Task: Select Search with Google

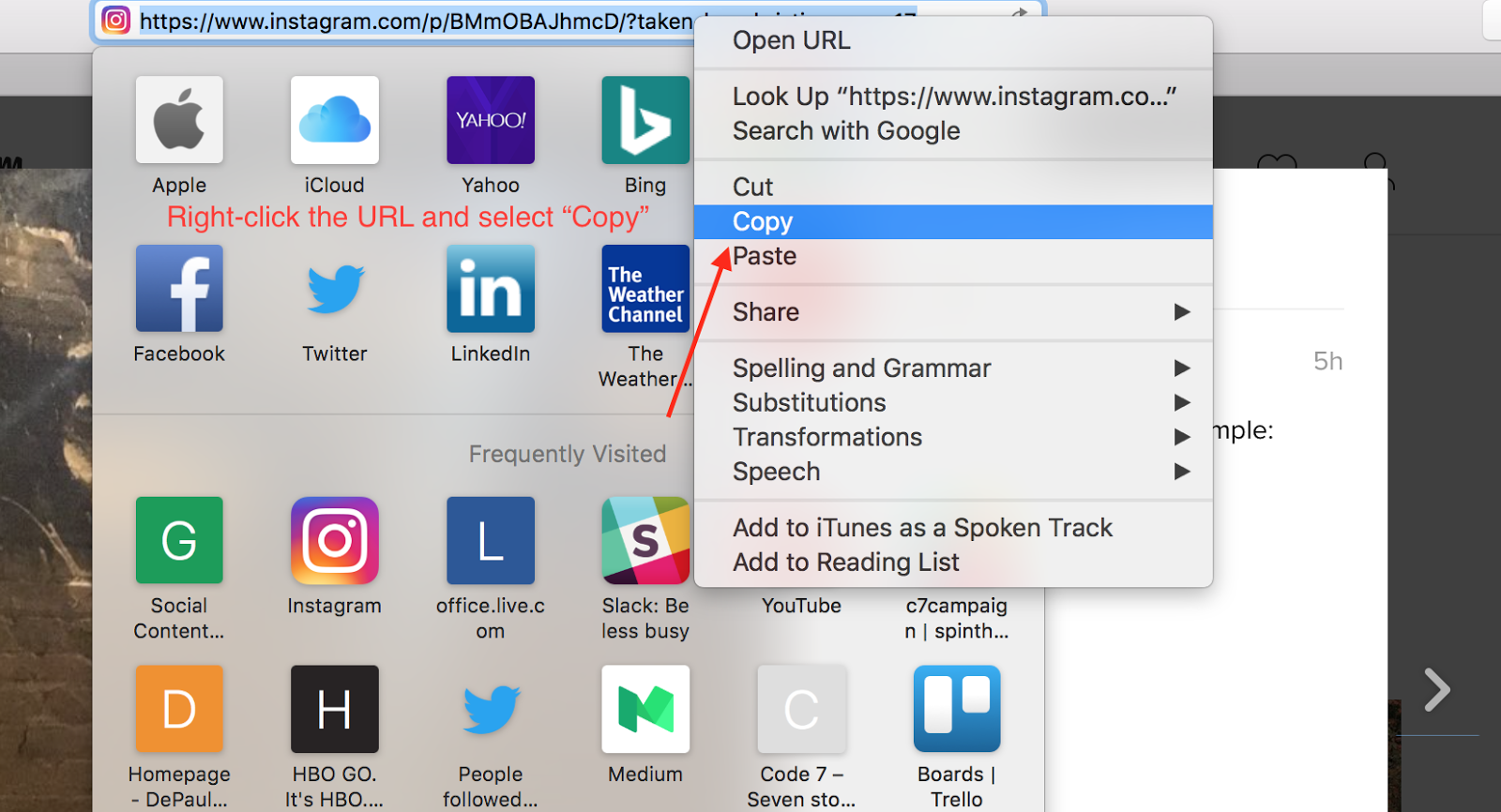Action: [x=953, y=131]
